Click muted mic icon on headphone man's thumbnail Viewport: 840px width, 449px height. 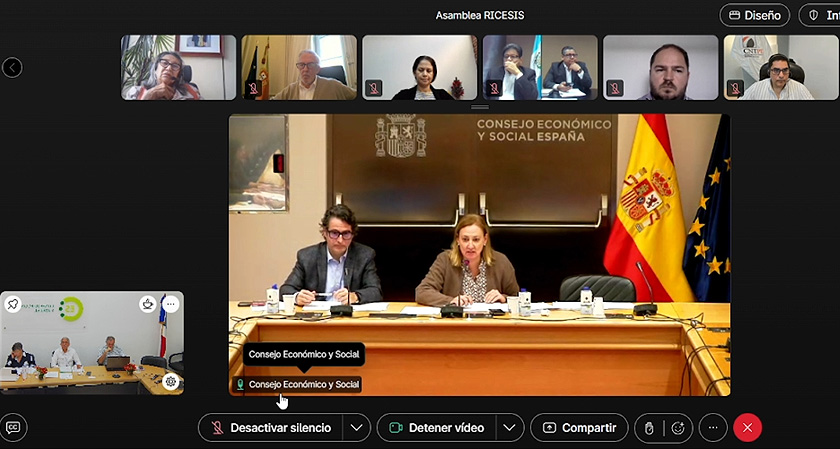[735, 88]
